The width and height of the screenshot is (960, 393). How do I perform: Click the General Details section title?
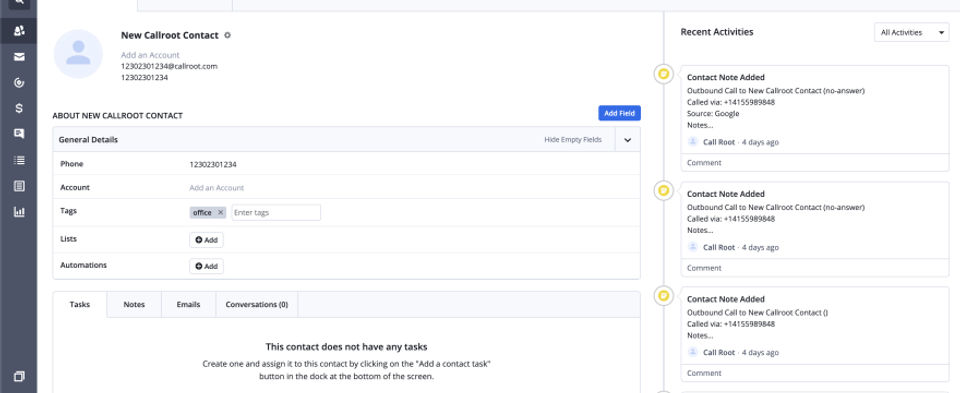pos(88,140)
